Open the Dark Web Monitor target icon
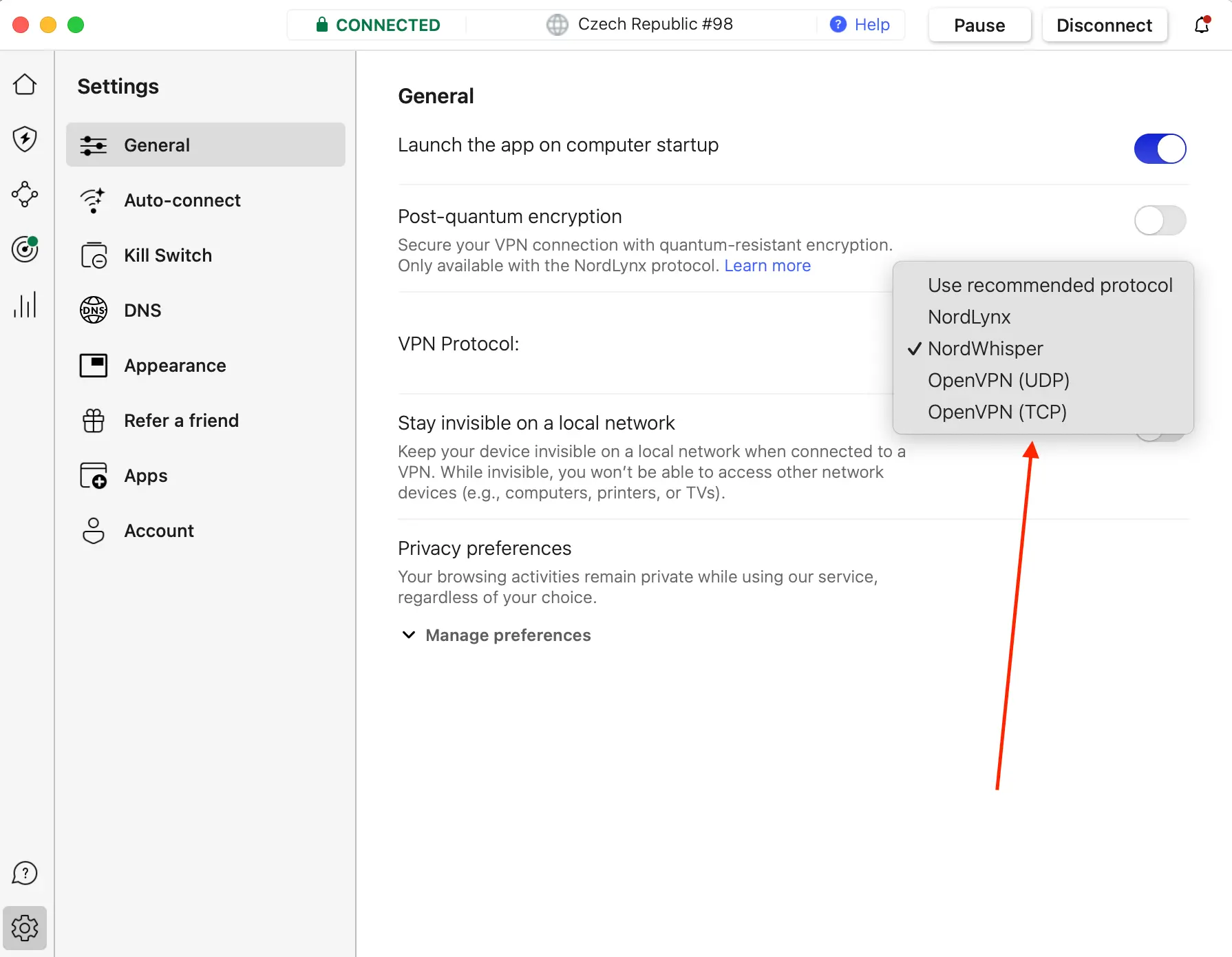The image size is (1232, 957). pos(25,249)
